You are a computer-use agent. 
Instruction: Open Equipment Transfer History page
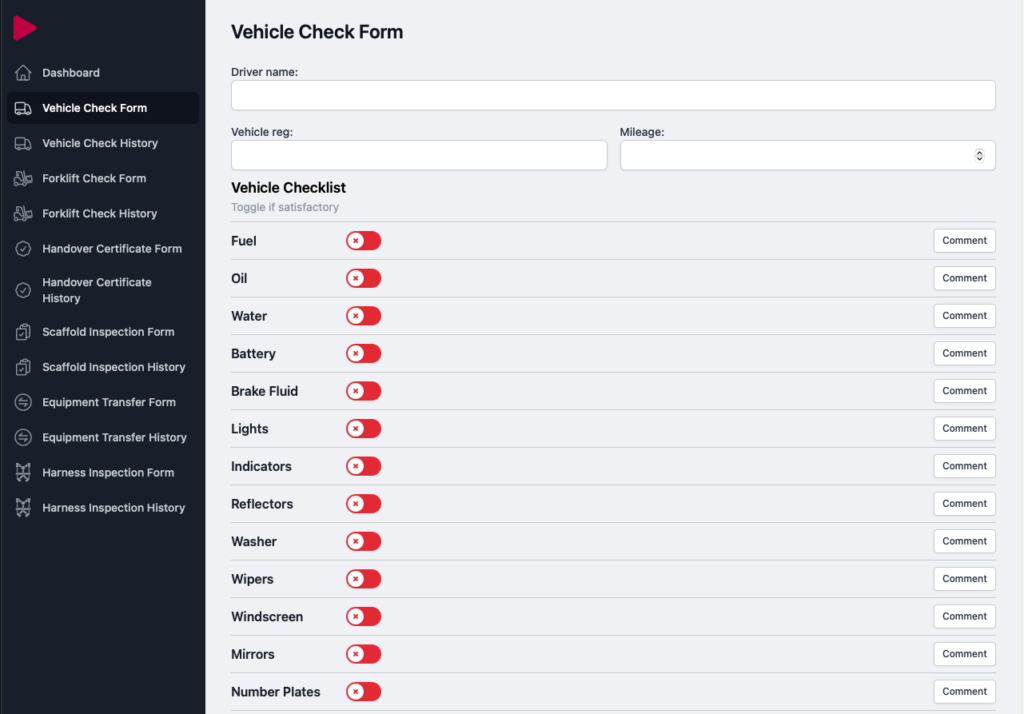pos(114,437)
